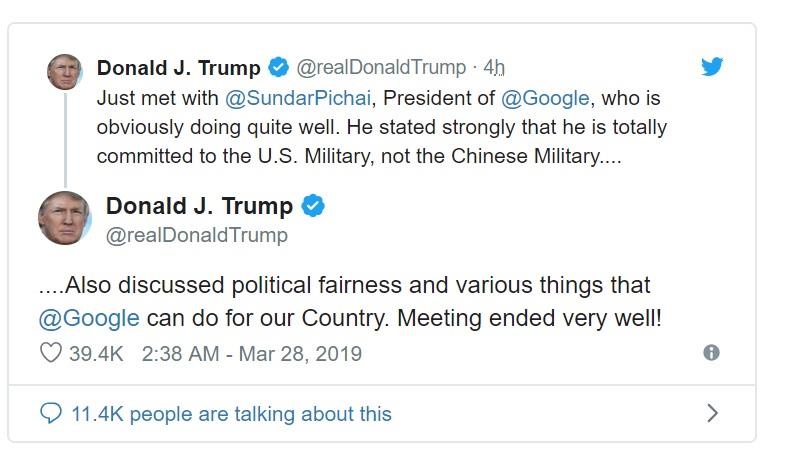The width and height of the screenshot is (796, 467).
Task: Open the large profile picture of Donald J. Trump
Action: [x=65, y=218]
